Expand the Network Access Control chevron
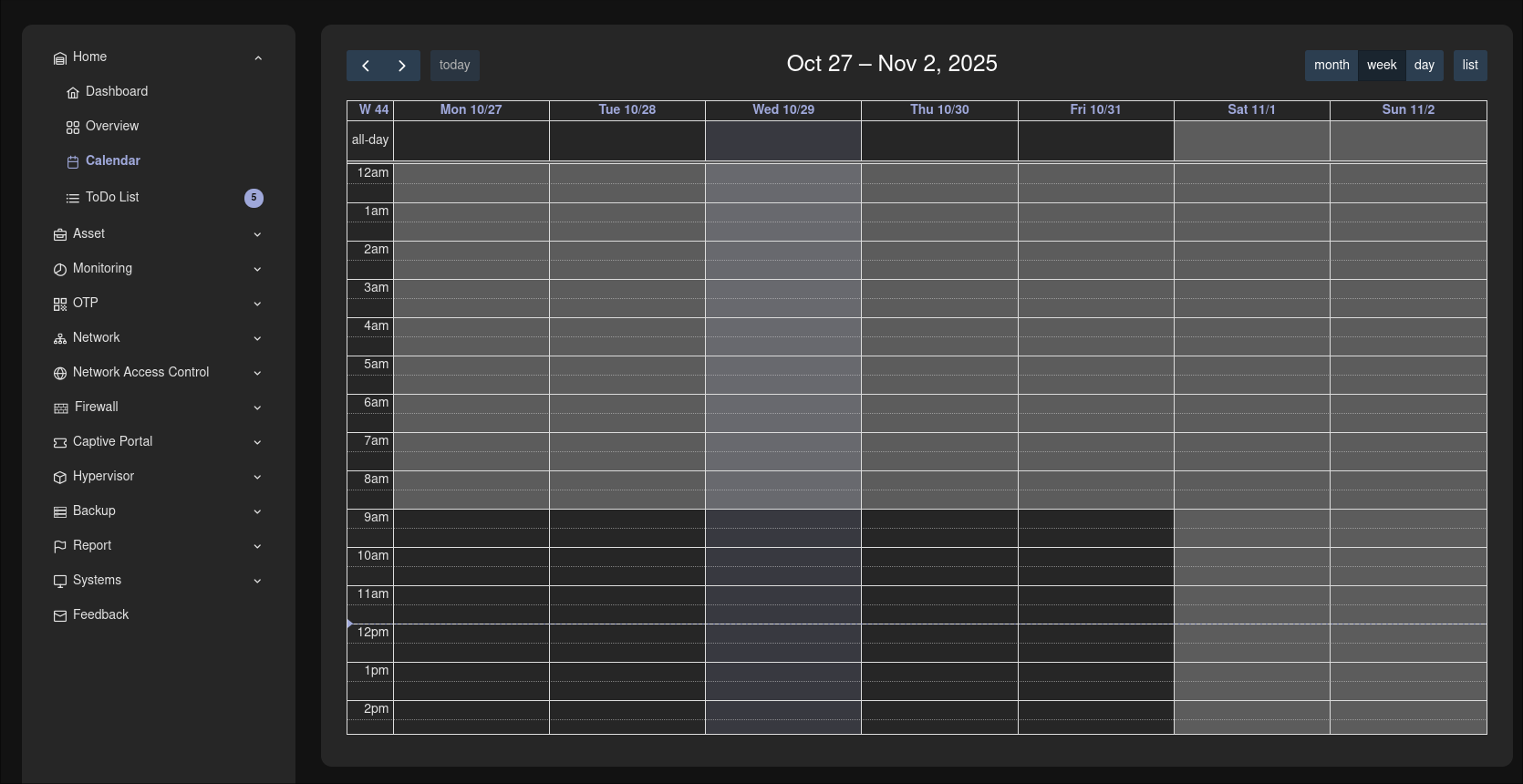Screen dimensions: 1523x784 coord(257,373)
